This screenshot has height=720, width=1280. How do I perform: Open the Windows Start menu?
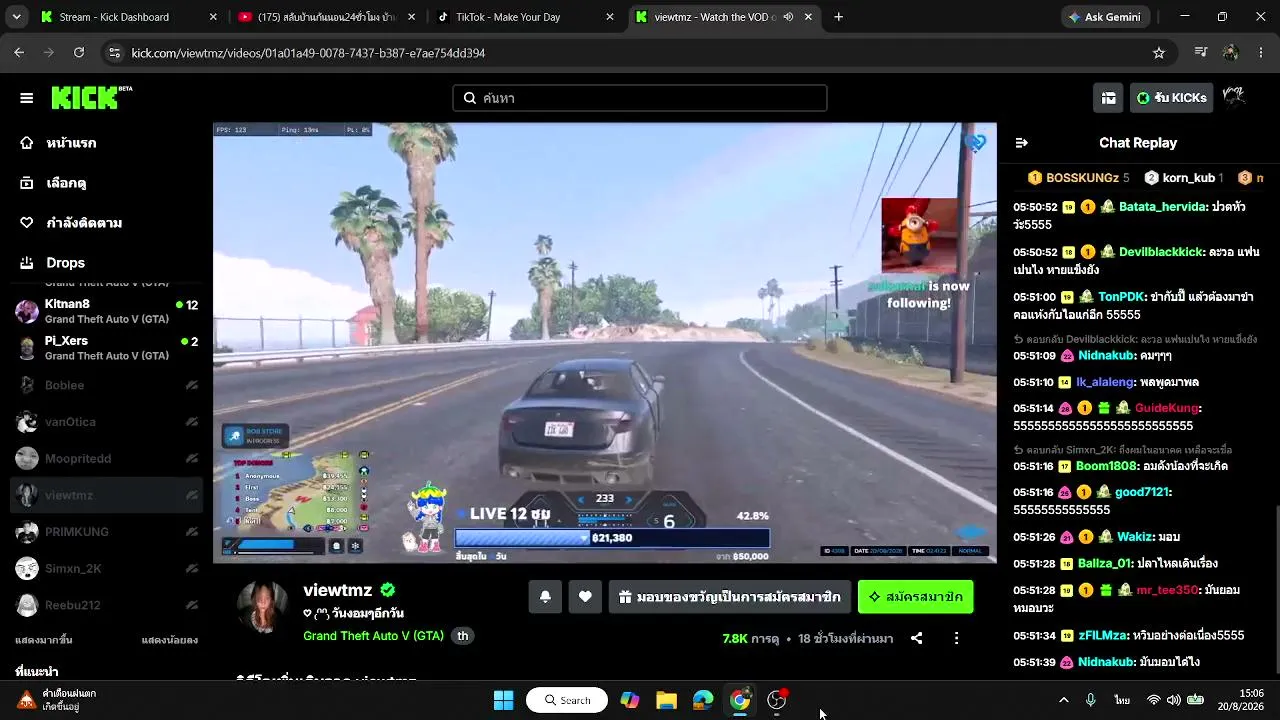[x=503, y=700]
